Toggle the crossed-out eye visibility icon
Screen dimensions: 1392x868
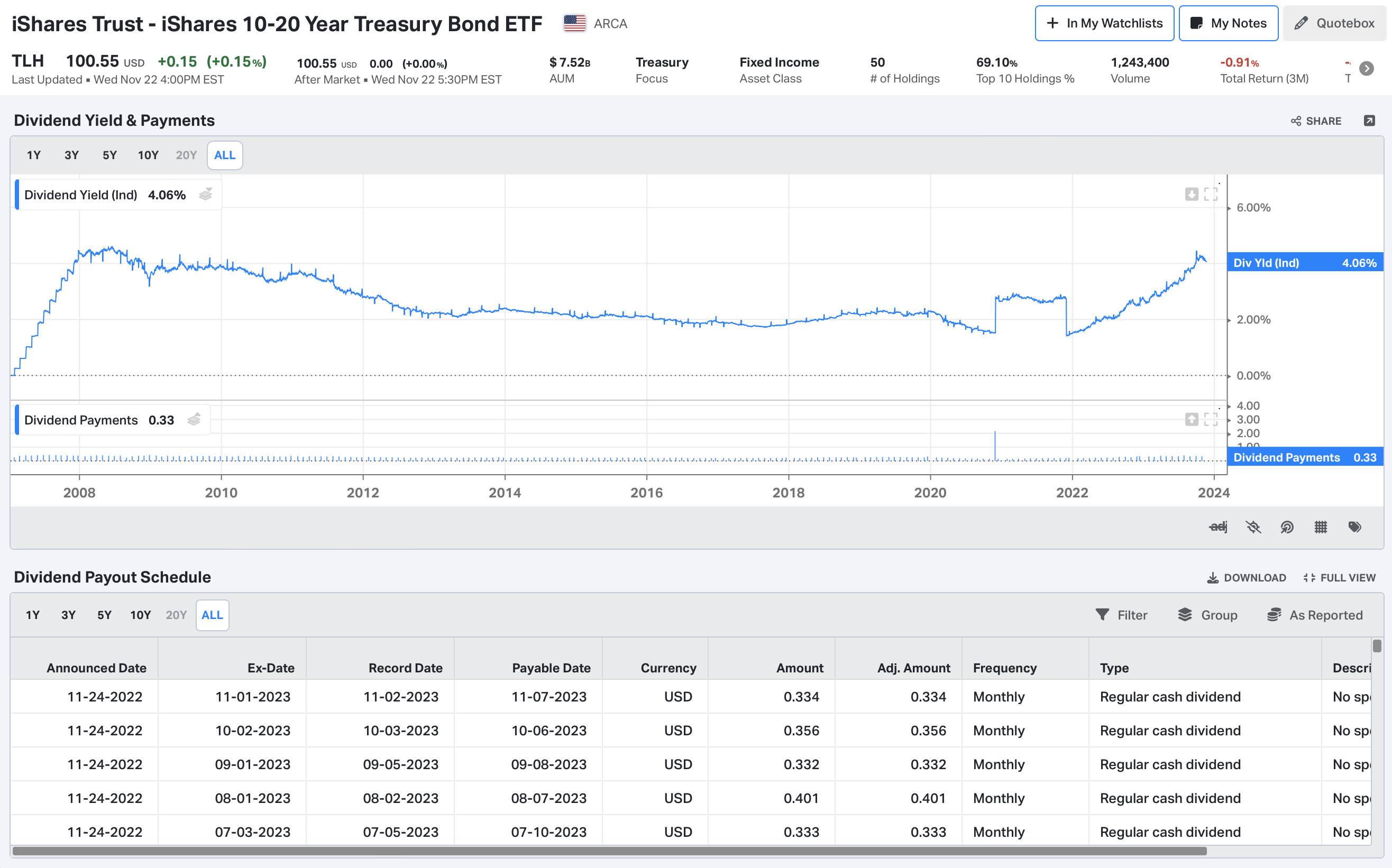1253,527
